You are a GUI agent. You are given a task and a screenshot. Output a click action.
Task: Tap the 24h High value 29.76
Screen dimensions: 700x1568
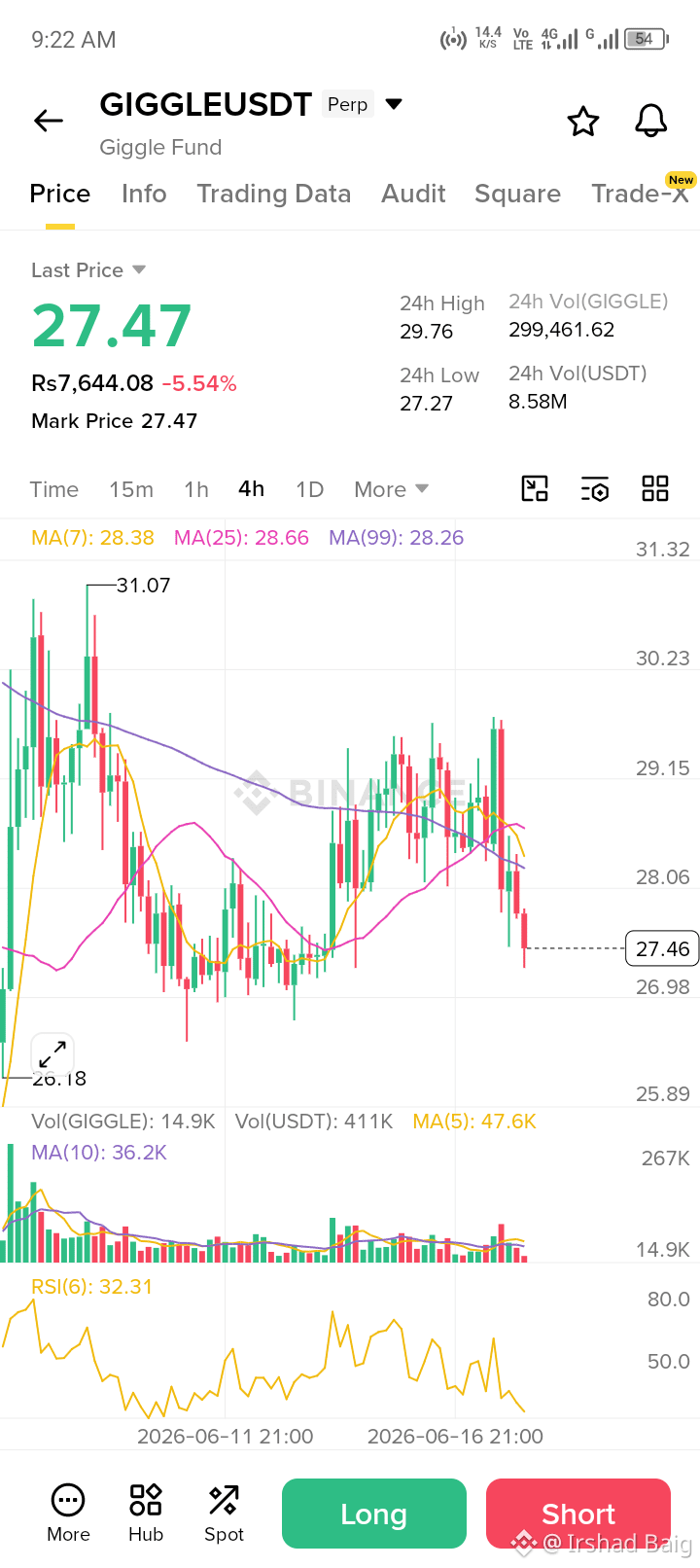[x=427, y=332]
